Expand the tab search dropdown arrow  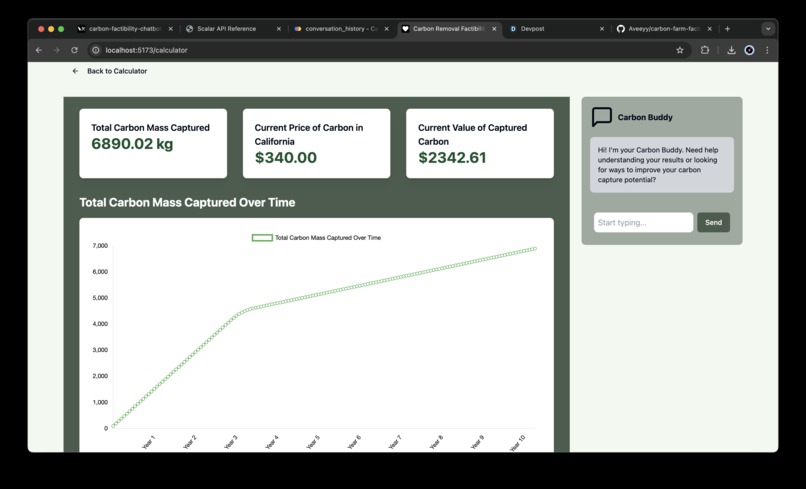click(x=768, y=29)
